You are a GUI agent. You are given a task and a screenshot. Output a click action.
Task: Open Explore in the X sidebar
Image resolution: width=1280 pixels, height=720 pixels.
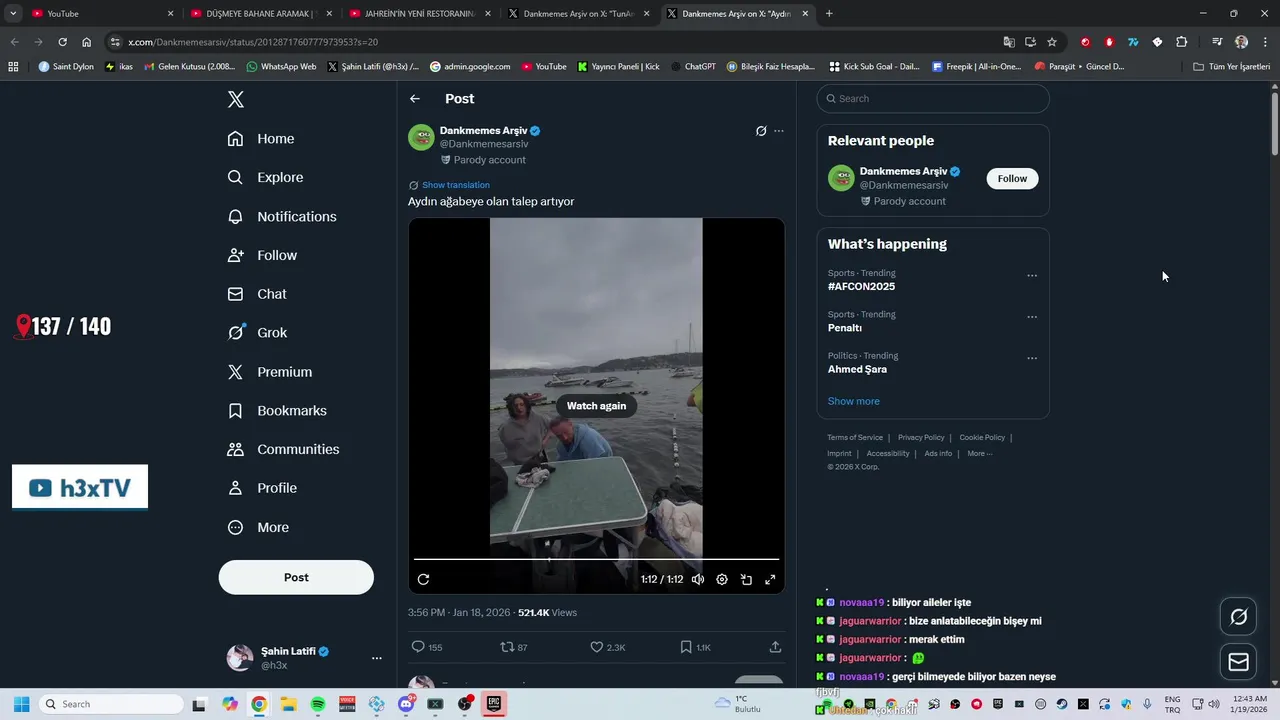click(265, 178)
